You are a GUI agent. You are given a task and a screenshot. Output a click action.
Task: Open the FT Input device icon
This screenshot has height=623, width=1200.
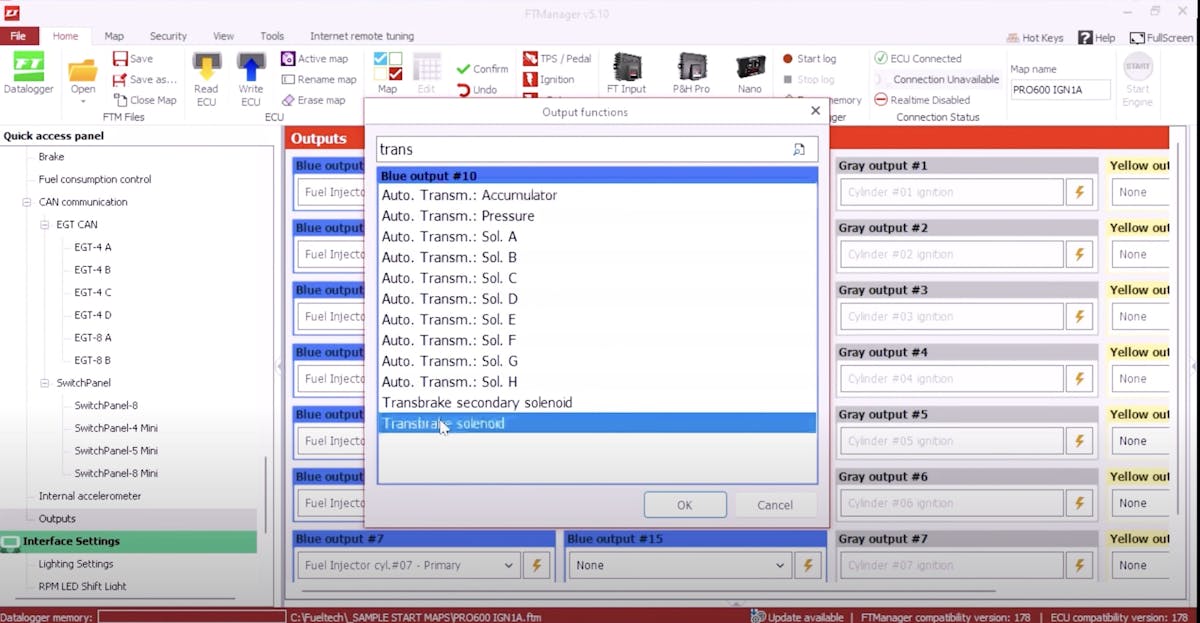click(626, 68)
